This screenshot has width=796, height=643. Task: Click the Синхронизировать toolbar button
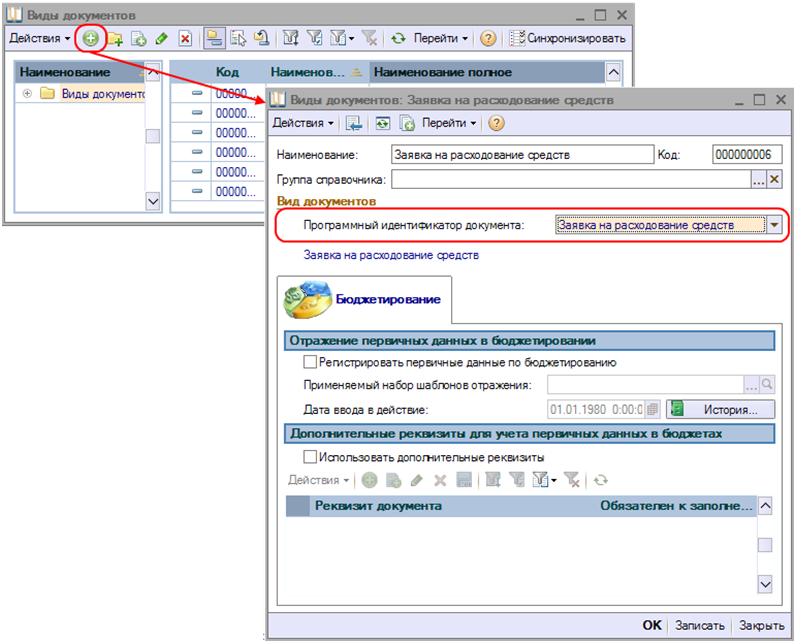coord(569,38)
